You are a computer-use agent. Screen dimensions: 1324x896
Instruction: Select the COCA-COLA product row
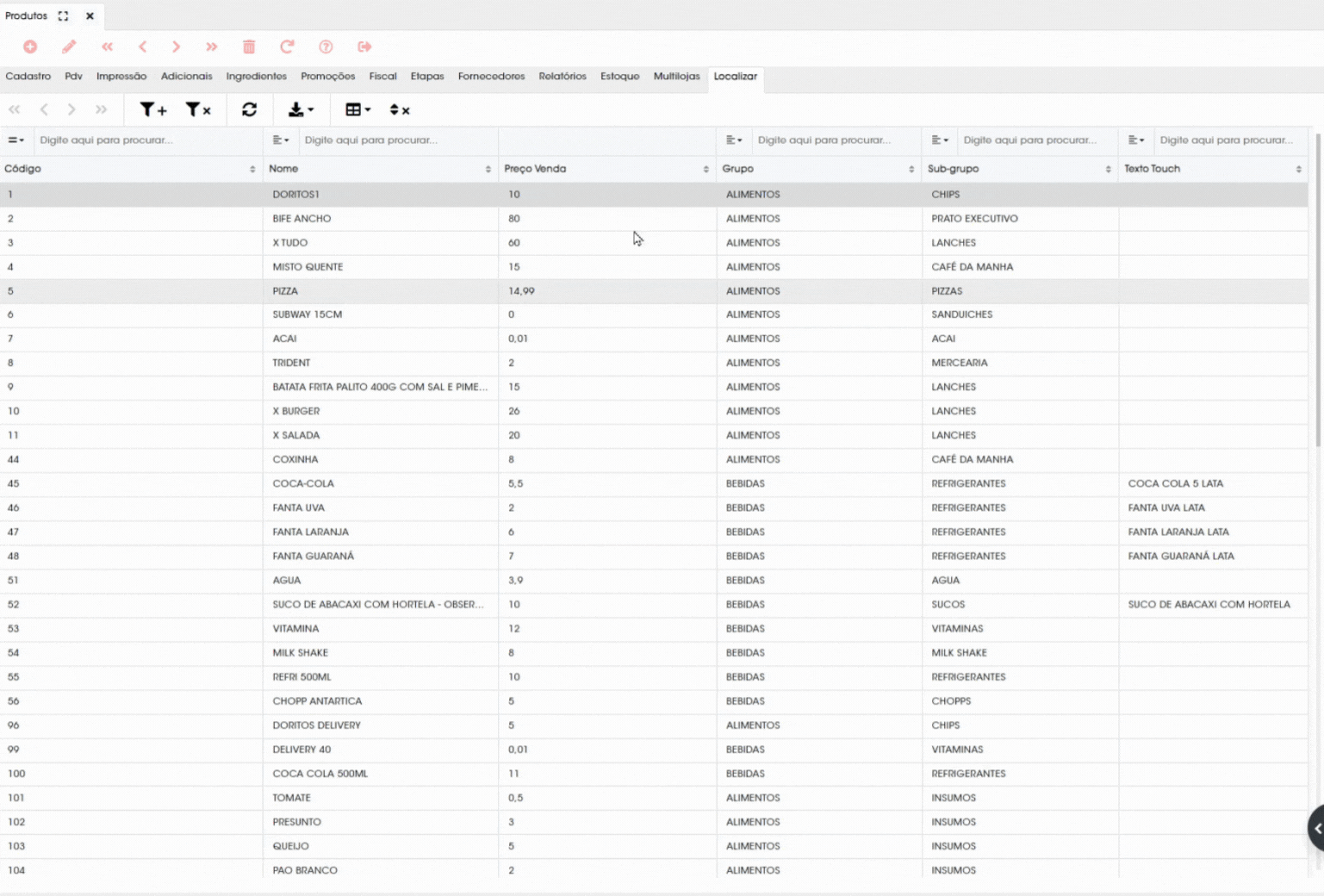(654, 484)
